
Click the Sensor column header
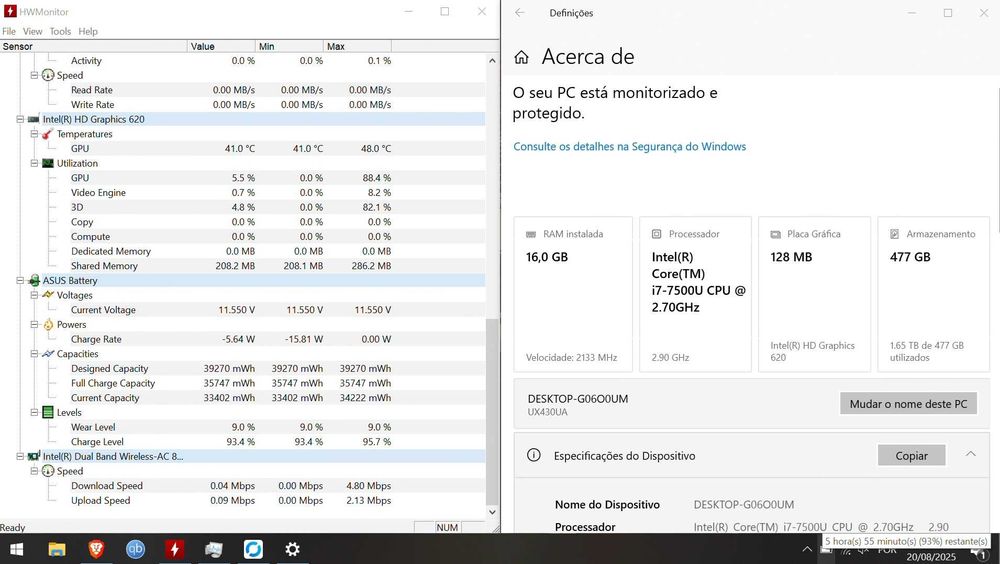(x=94, y=47)
